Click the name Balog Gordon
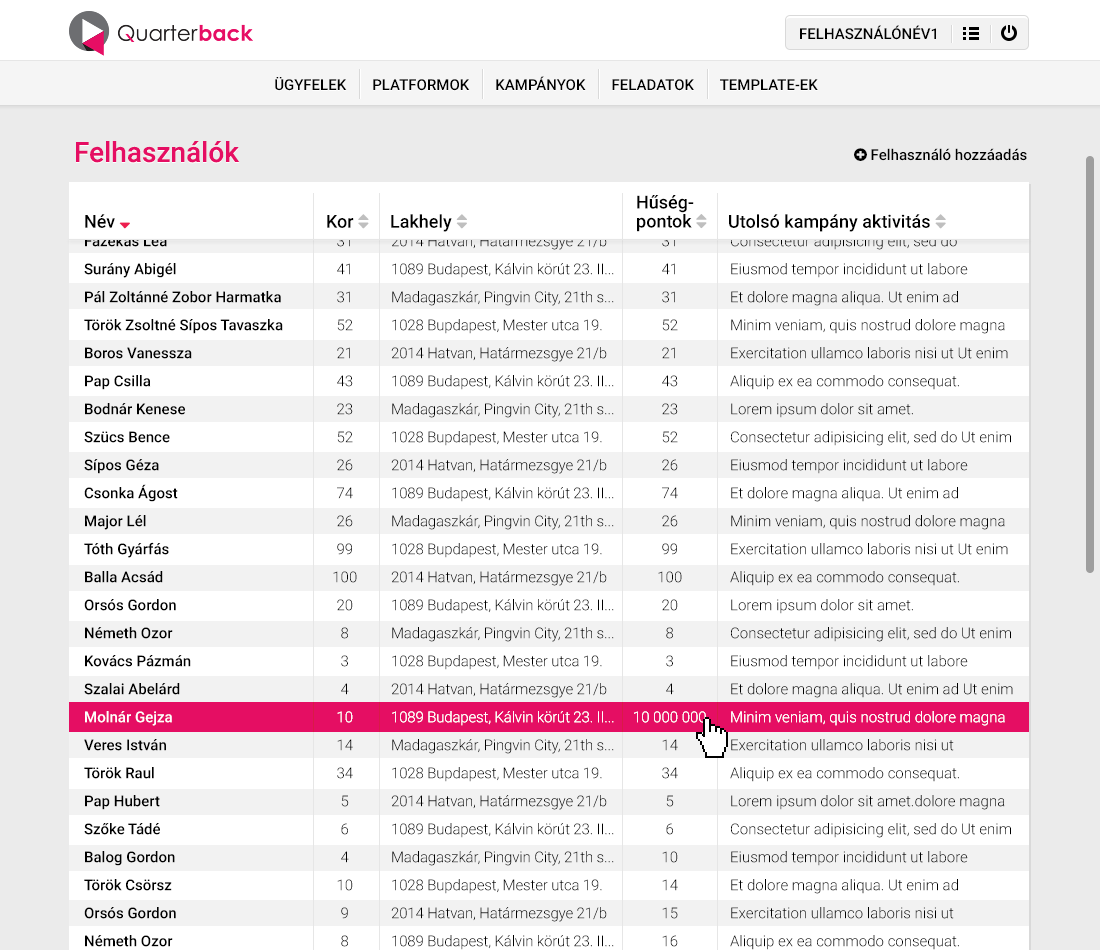 pyautogui.click(x=130, y=858)
